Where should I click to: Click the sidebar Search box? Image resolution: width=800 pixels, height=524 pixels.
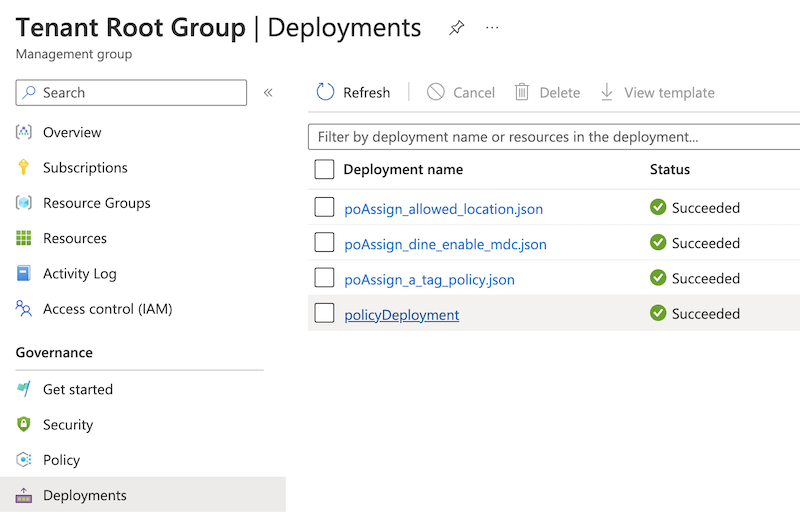coord(131,93)
